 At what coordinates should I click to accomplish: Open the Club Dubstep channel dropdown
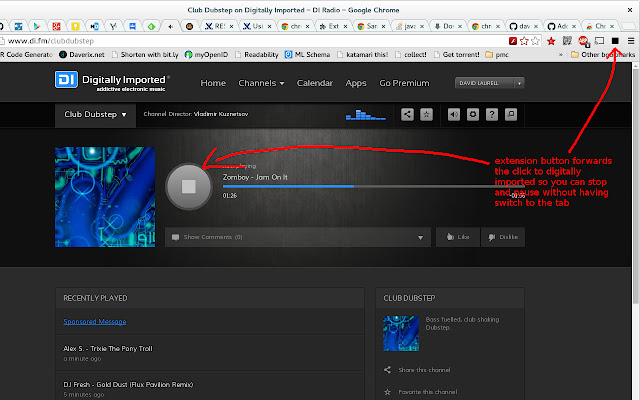[x=96, y=115]
